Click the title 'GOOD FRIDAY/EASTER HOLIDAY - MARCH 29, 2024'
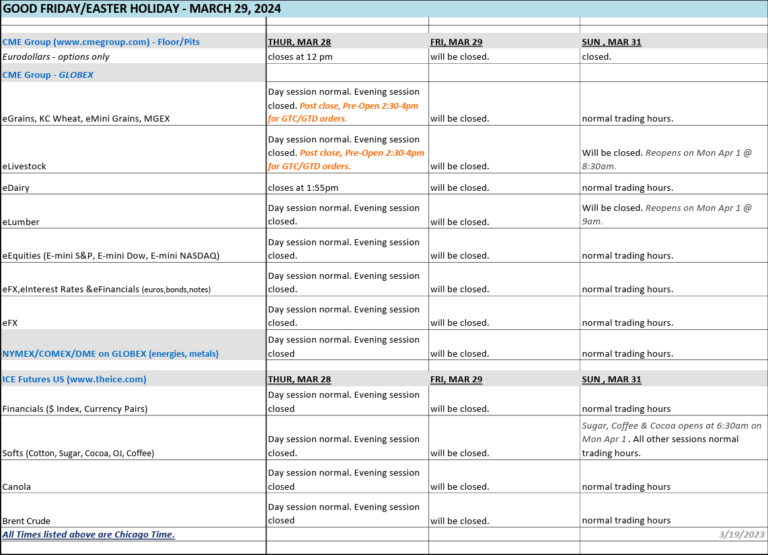 pyautogui.click(x=142, y=9)
